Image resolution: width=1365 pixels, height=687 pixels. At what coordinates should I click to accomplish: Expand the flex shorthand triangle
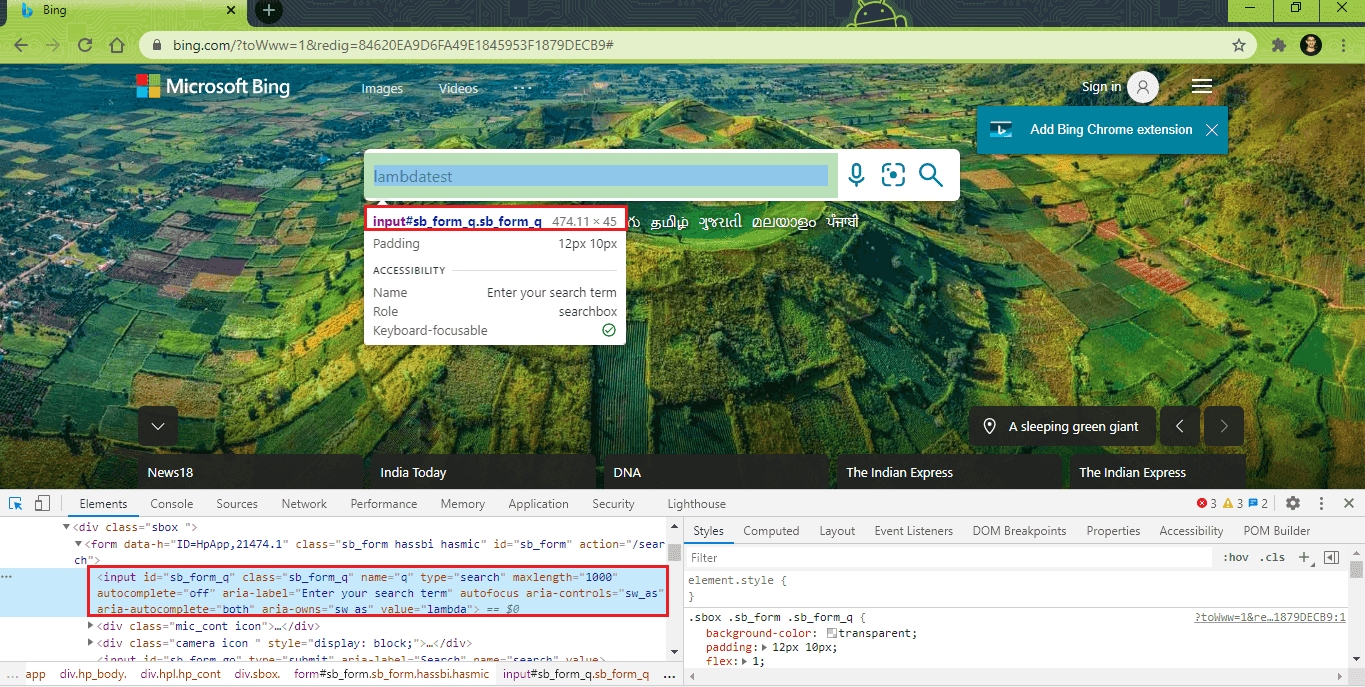(x=745, y=661)
